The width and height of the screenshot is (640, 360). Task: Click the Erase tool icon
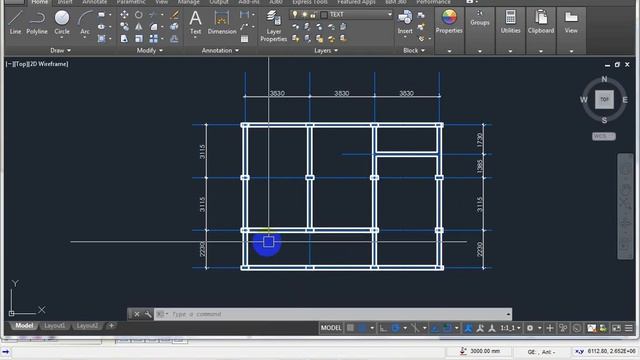[174, 15]
